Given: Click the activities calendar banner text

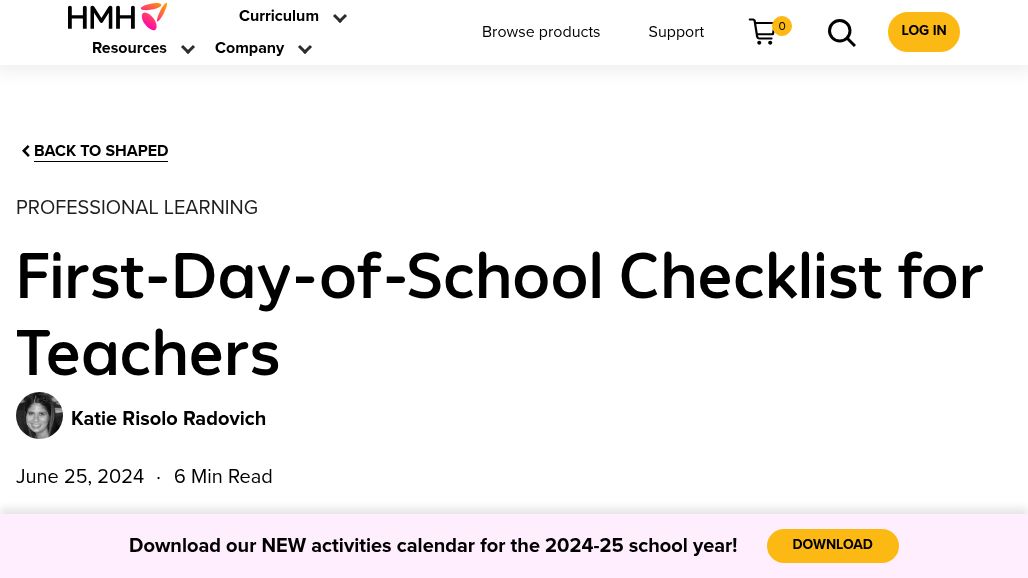Looking at the screenshot, I should (x=433, y=546).
